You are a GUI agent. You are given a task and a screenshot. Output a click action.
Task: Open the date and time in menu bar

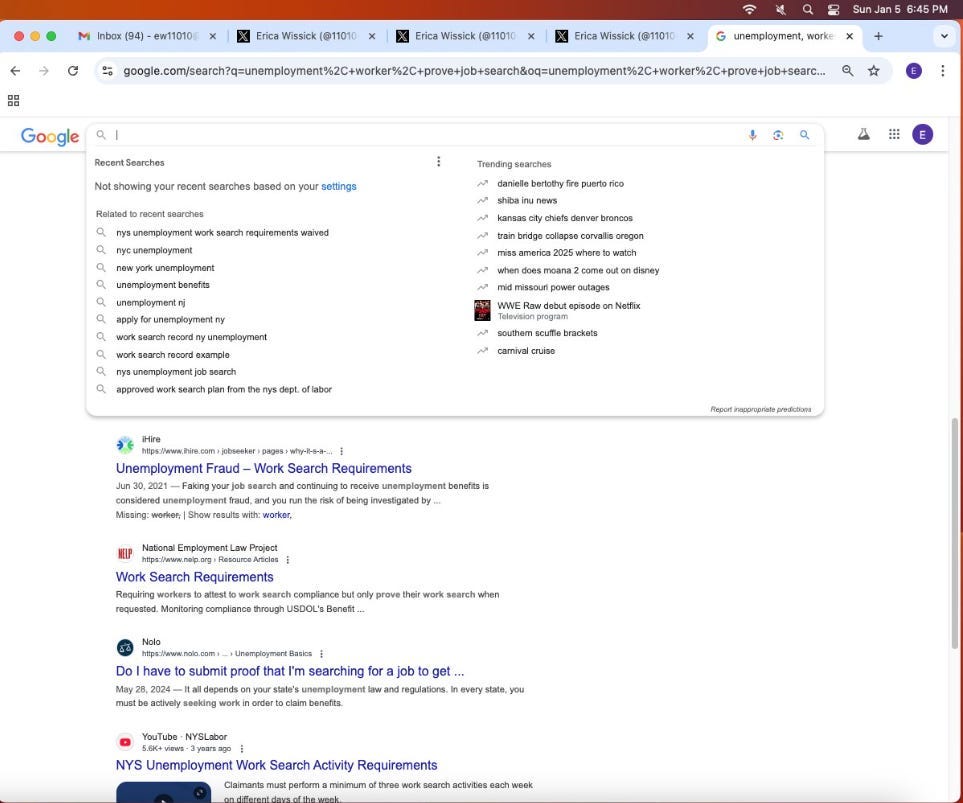pos(900,9)
